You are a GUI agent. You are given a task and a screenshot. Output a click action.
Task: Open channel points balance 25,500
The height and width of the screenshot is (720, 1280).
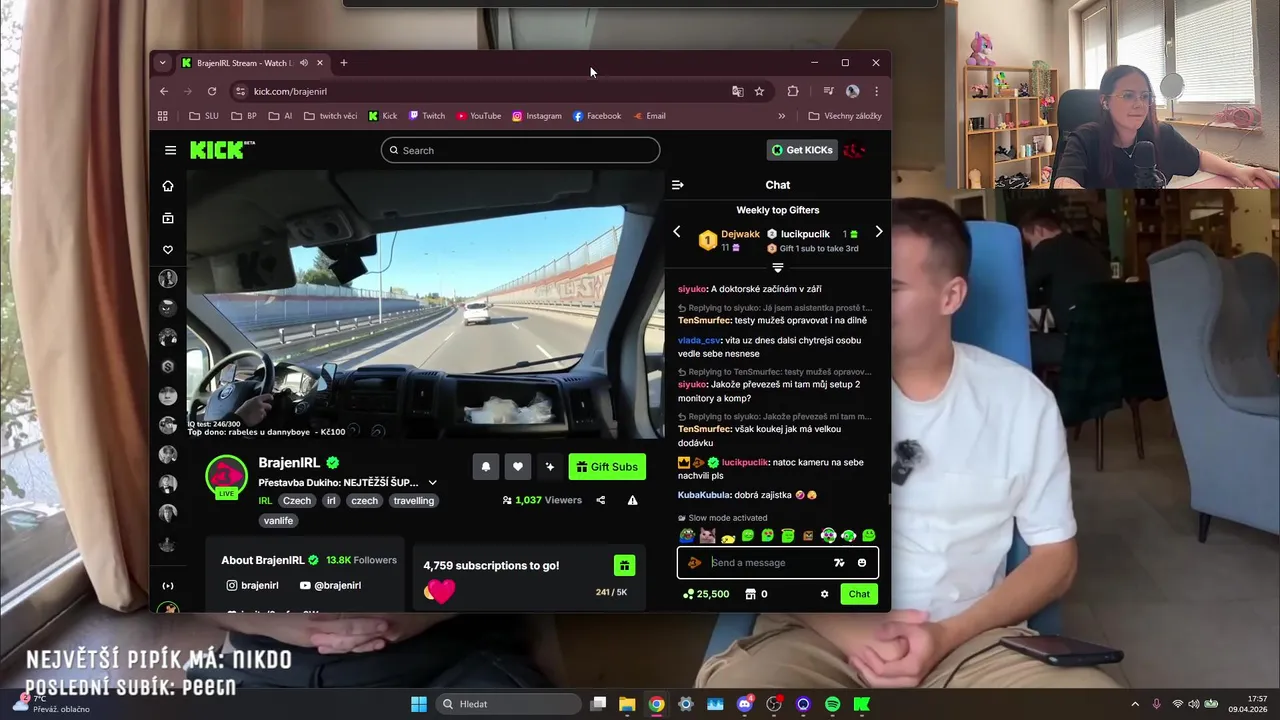(x=706, y=594)
